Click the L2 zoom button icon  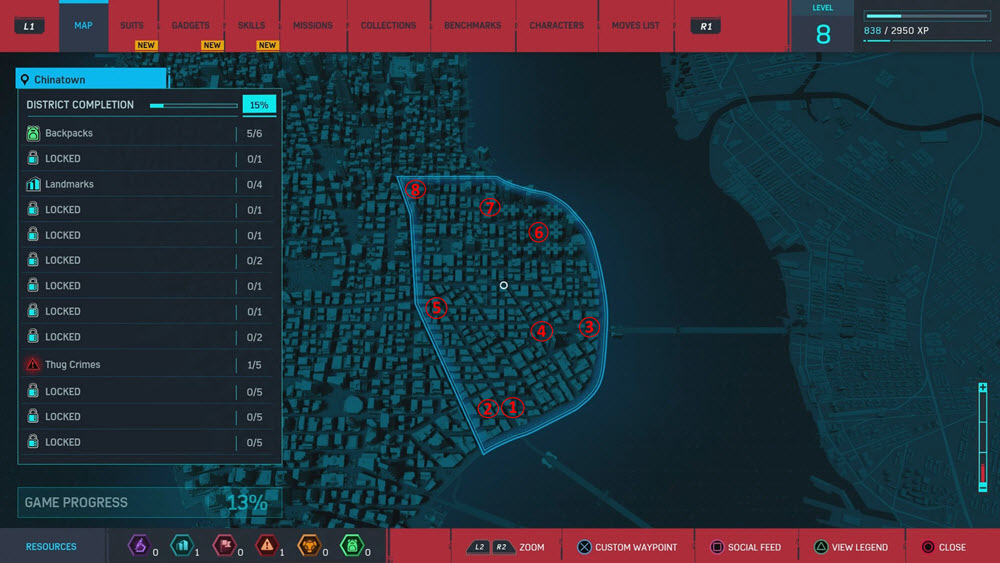point(479,547)
